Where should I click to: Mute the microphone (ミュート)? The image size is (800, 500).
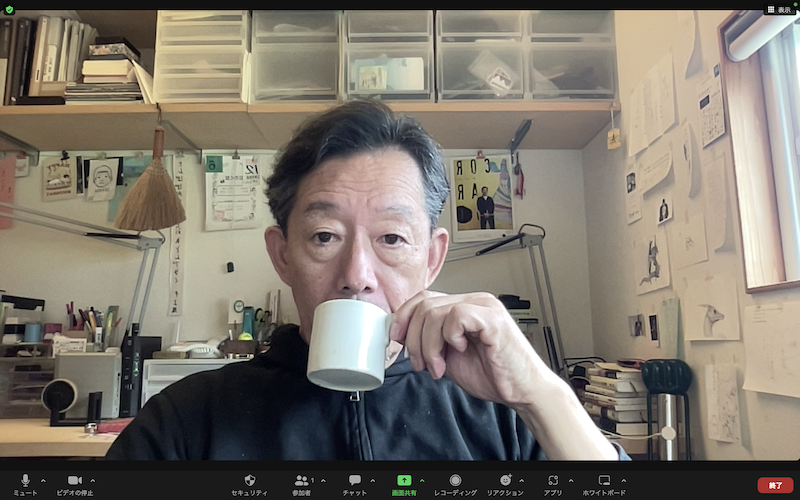[25, 481]
